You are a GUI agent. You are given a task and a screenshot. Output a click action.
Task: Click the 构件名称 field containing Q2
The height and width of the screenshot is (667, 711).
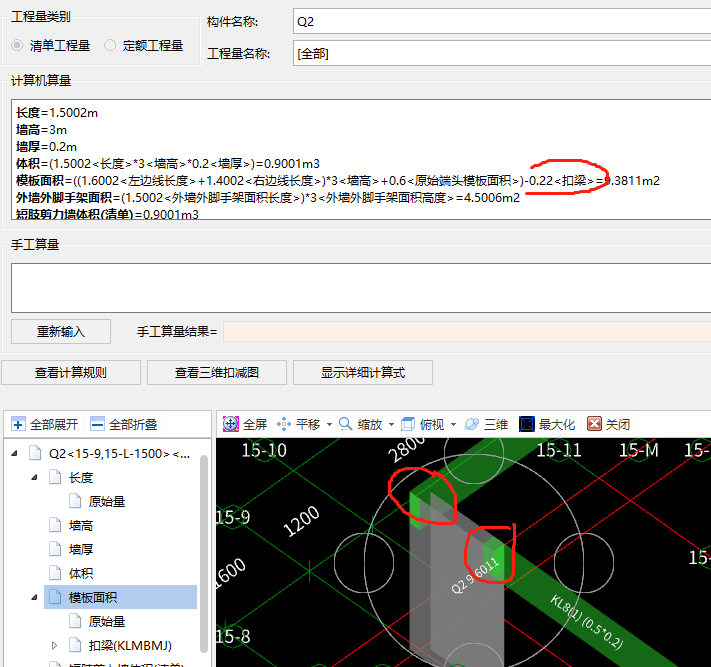click(x=502, y=21)
